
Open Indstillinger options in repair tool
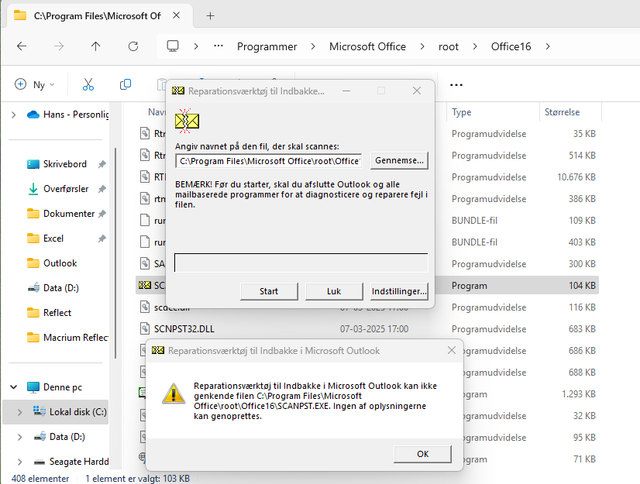[x=399, y=291]
